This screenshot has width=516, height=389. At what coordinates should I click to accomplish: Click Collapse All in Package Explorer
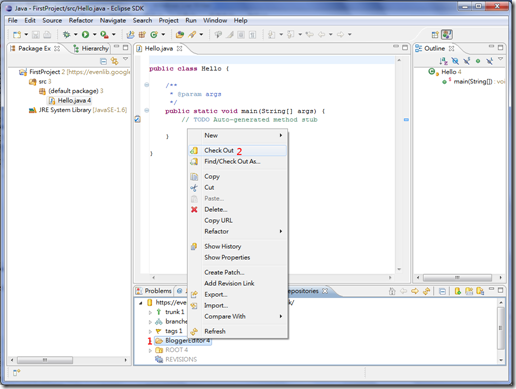click(x=104, y=61)
